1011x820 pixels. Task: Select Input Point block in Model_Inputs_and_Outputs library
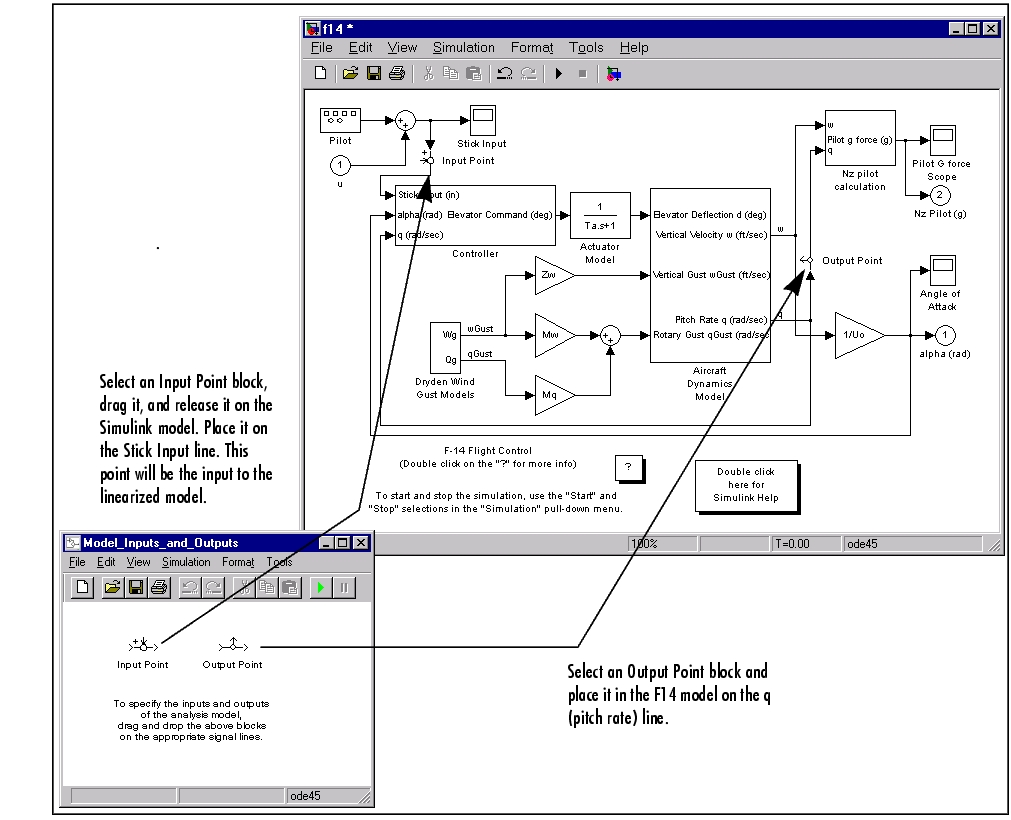point(143,644)
